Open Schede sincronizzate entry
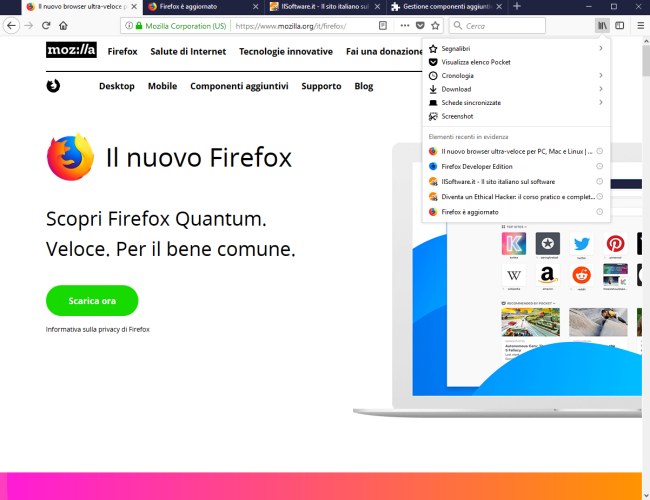Screen dimensions: 650x500 (516, 102)
